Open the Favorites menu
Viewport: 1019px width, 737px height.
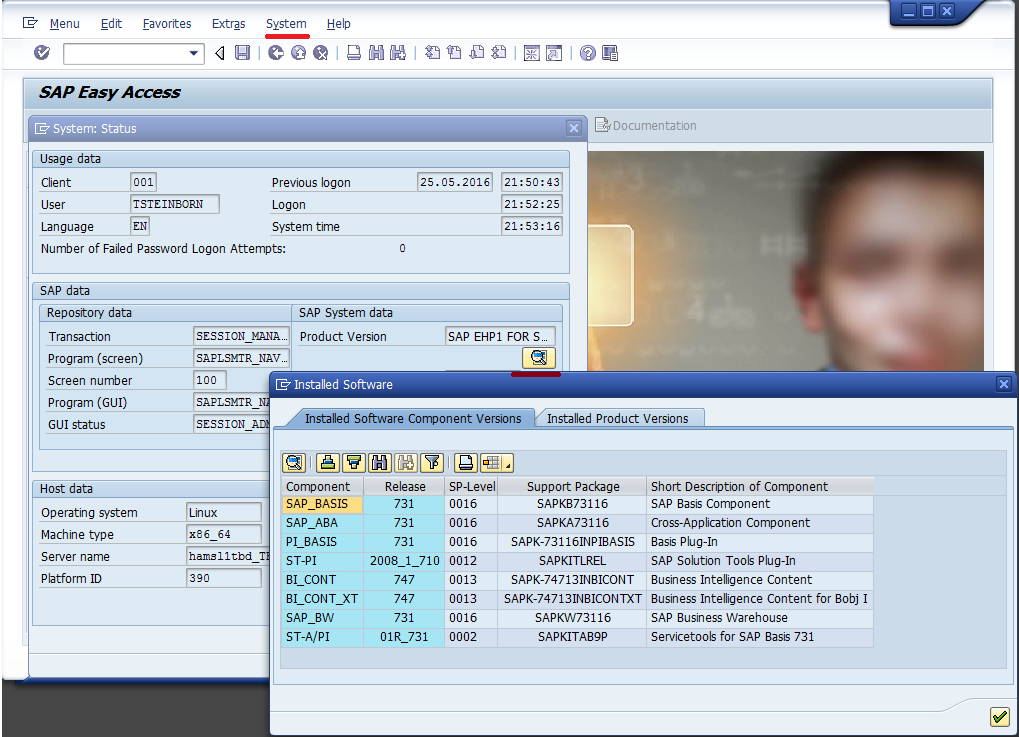click(x=167, y=24)
